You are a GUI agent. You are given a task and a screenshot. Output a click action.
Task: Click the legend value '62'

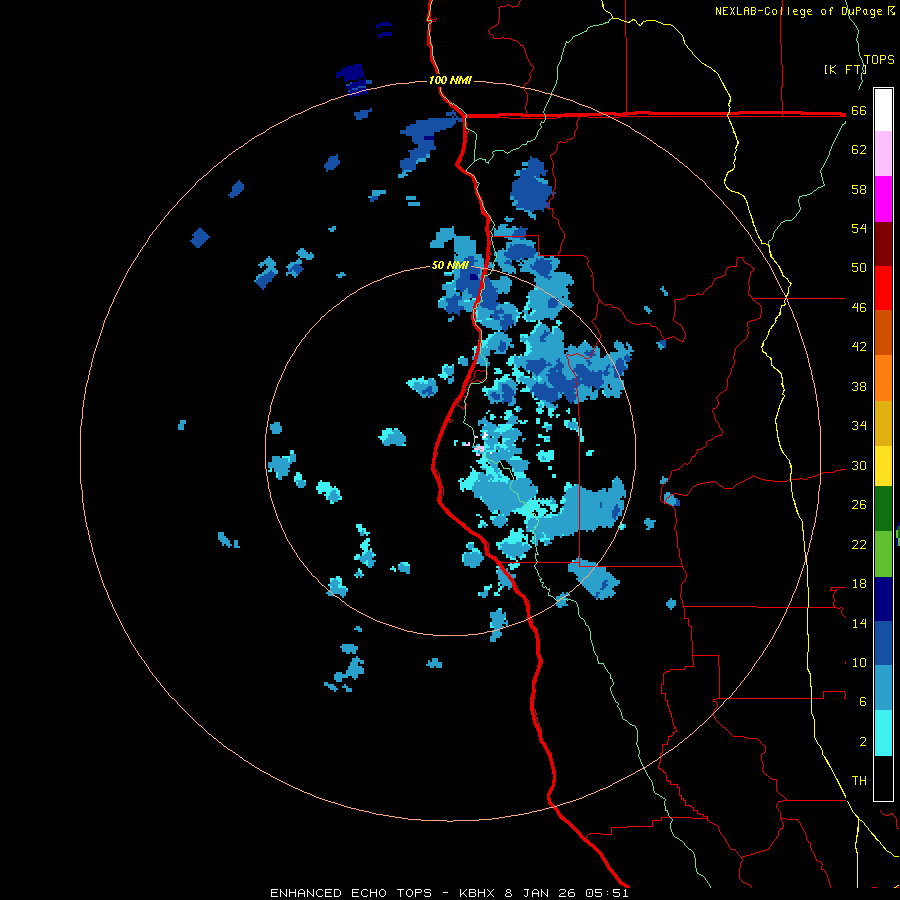pos(859,150)
